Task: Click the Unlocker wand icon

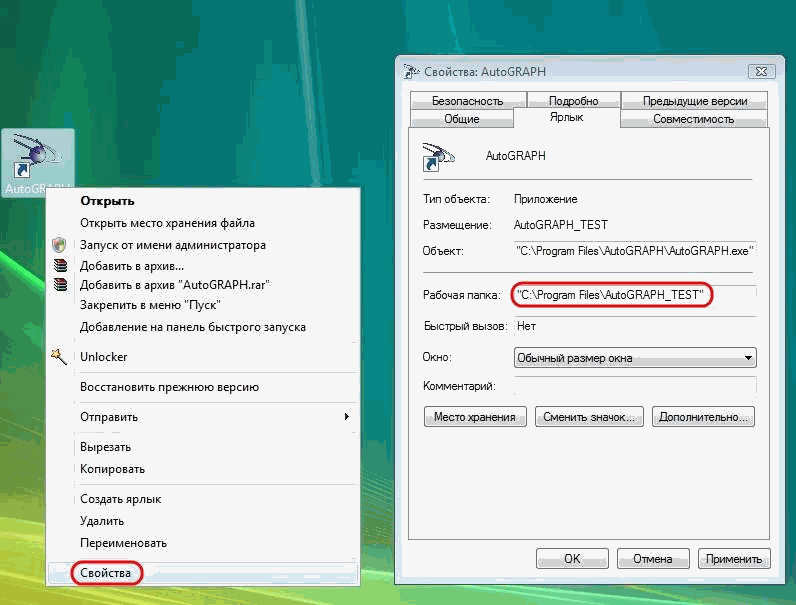Action: [60, 357]
